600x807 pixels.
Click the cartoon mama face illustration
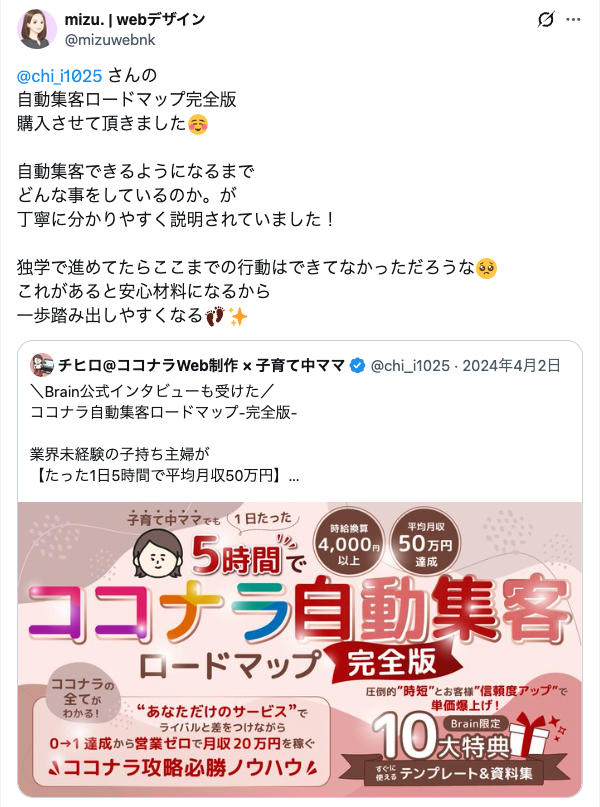[157, 555]
